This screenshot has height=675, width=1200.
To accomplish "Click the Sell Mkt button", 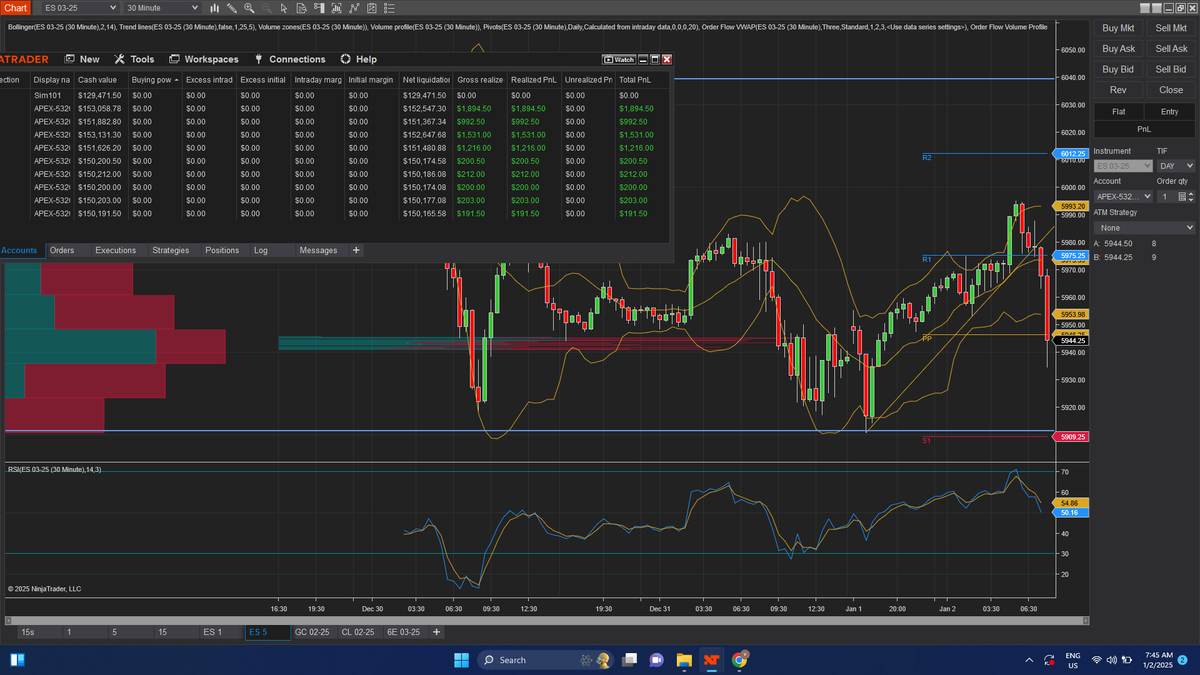I will click(x=1171, y=29).
